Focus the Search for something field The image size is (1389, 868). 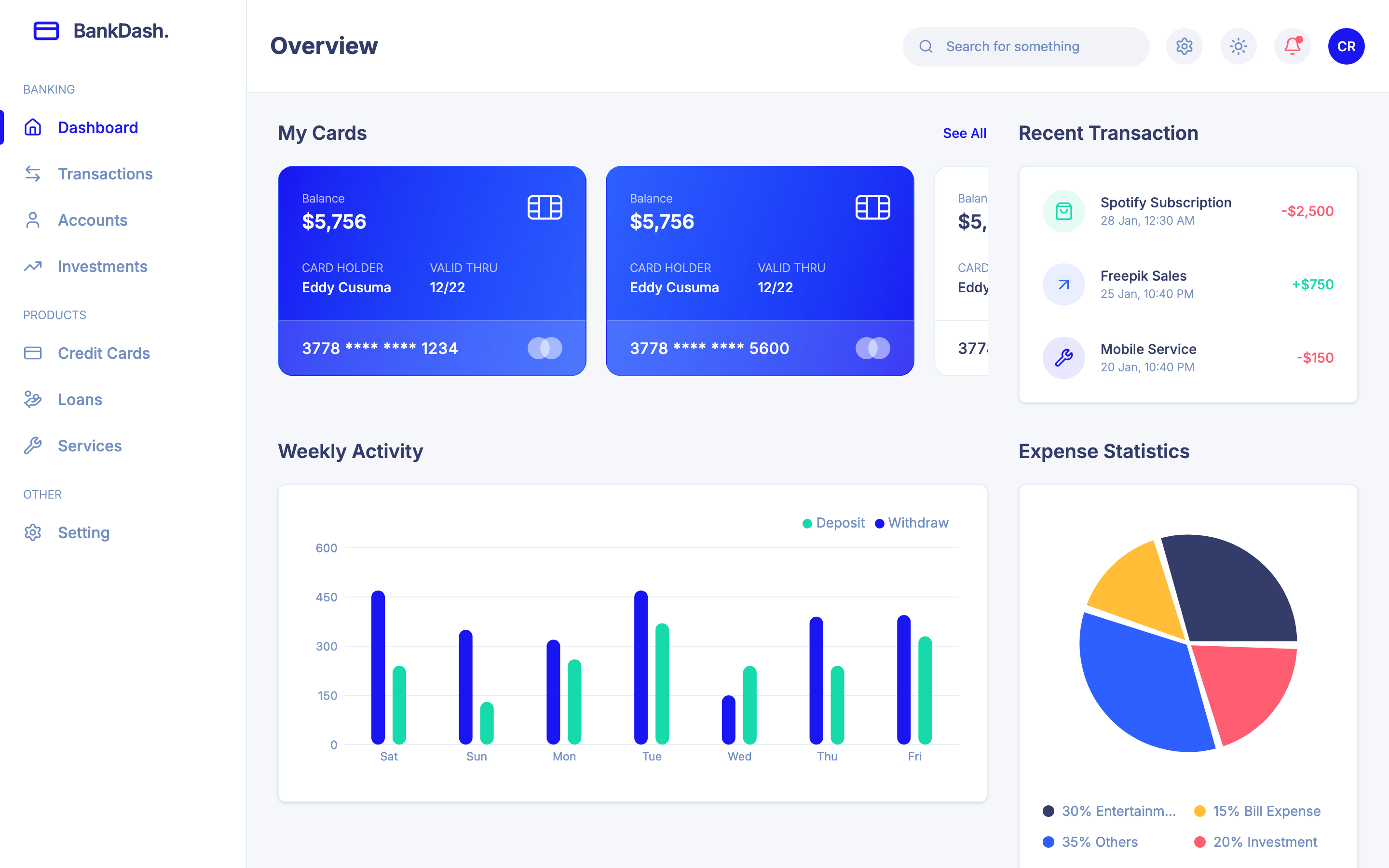coord(1026,46)
